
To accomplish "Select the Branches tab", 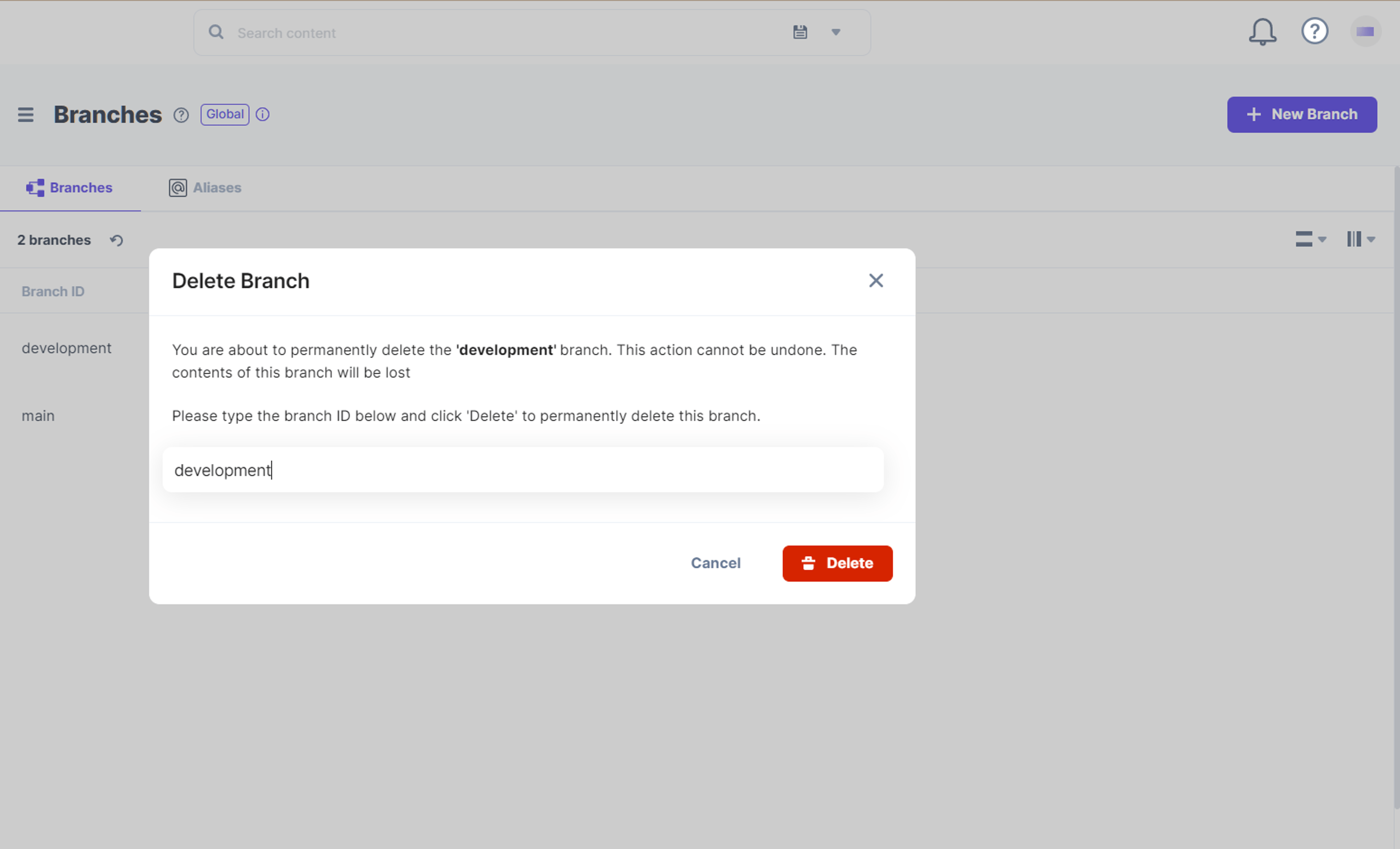I will tap(69, 188).
